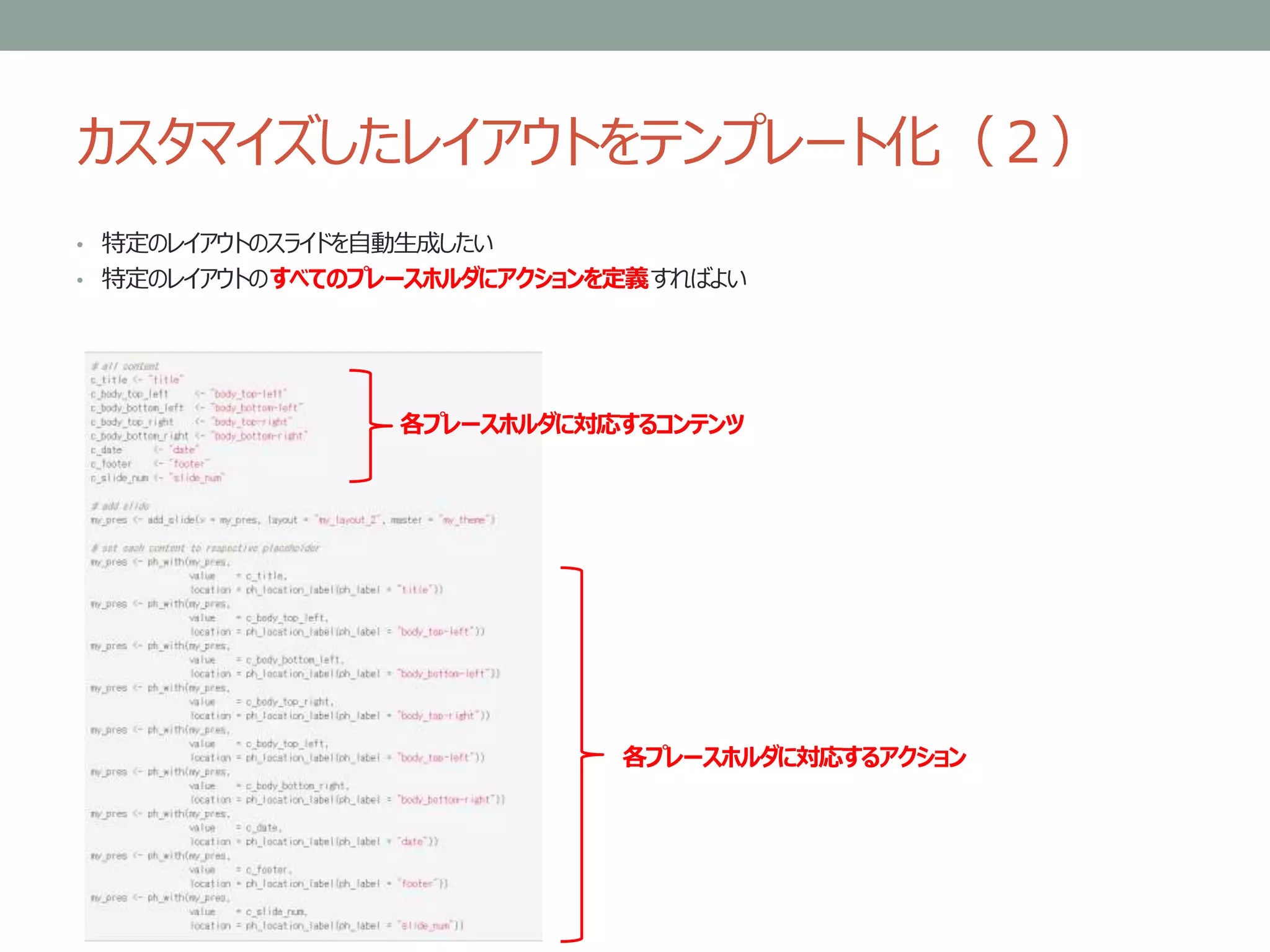Image resolution: width=1270 pixels, height=952 pixels.
Task: Click the '# all content' comment line
Action: 126,366
